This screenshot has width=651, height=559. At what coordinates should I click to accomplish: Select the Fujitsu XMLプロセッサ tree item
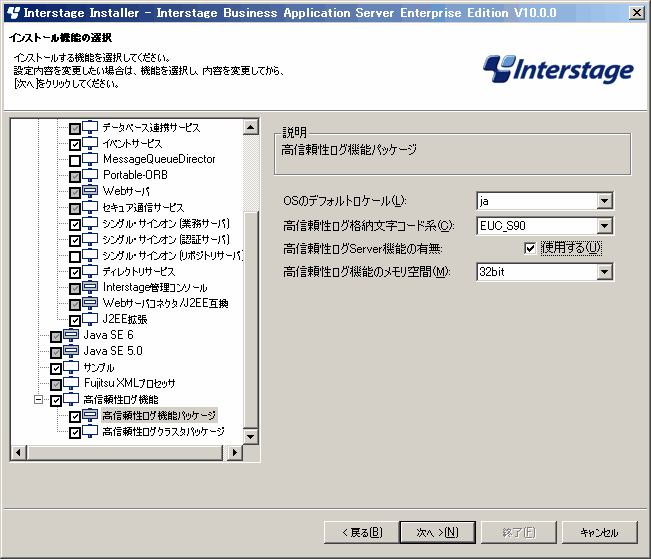[x=130, y=383]
